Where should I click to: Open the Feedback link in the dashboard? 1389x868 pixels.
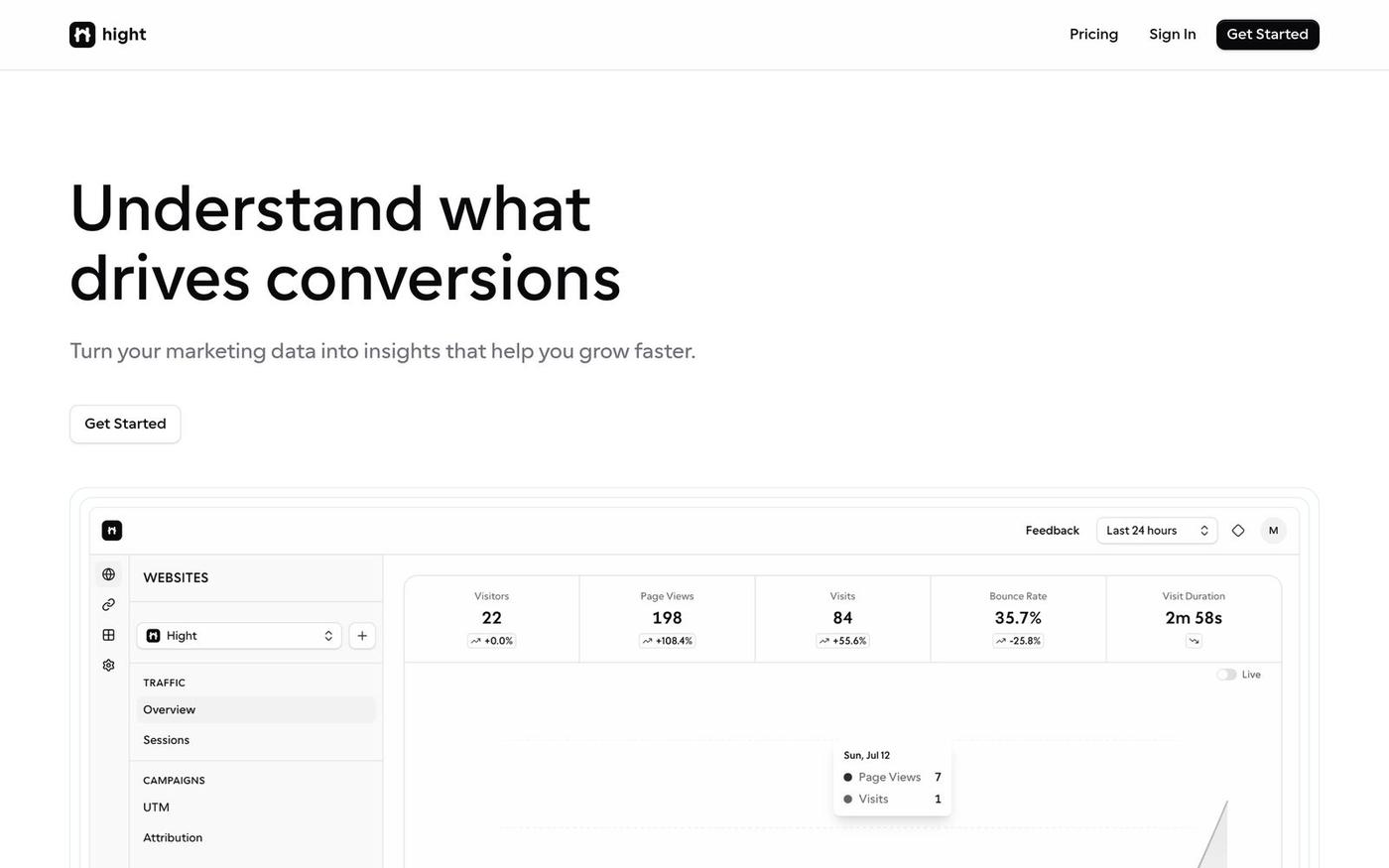point(1052,531)
